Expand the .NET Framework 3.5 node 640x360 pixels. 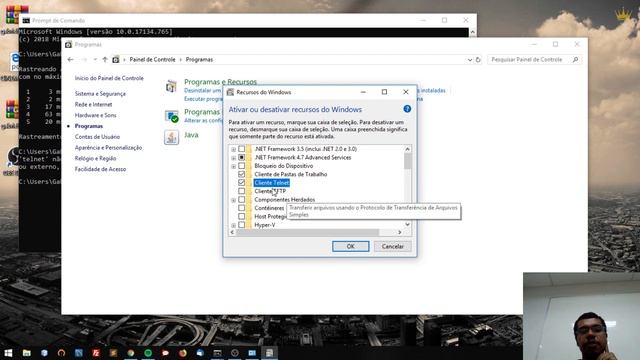(x=233, y=149)
